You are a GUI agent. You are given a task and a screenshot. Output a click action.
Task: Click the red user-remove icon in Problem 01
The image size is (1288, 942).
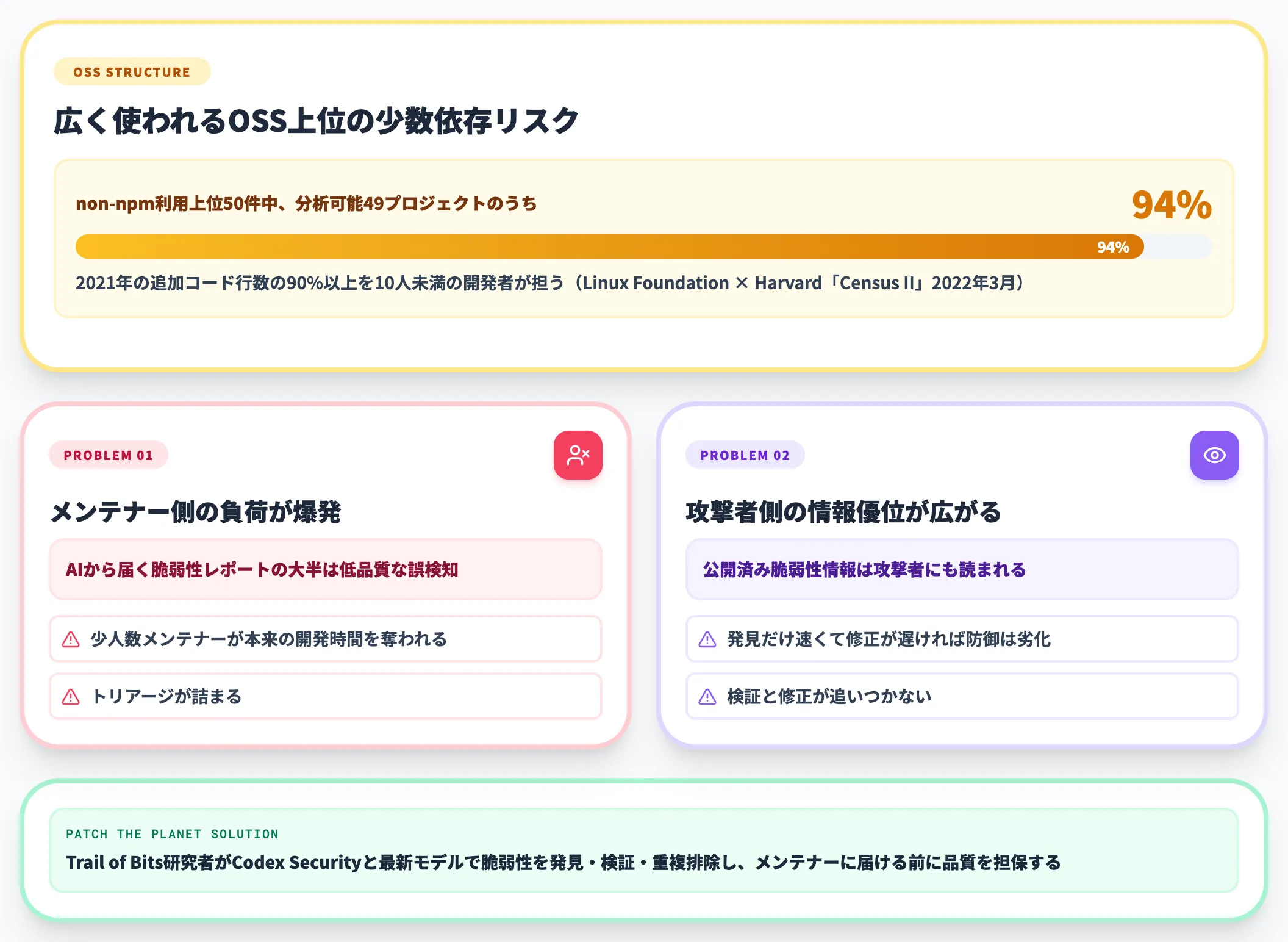578,455
